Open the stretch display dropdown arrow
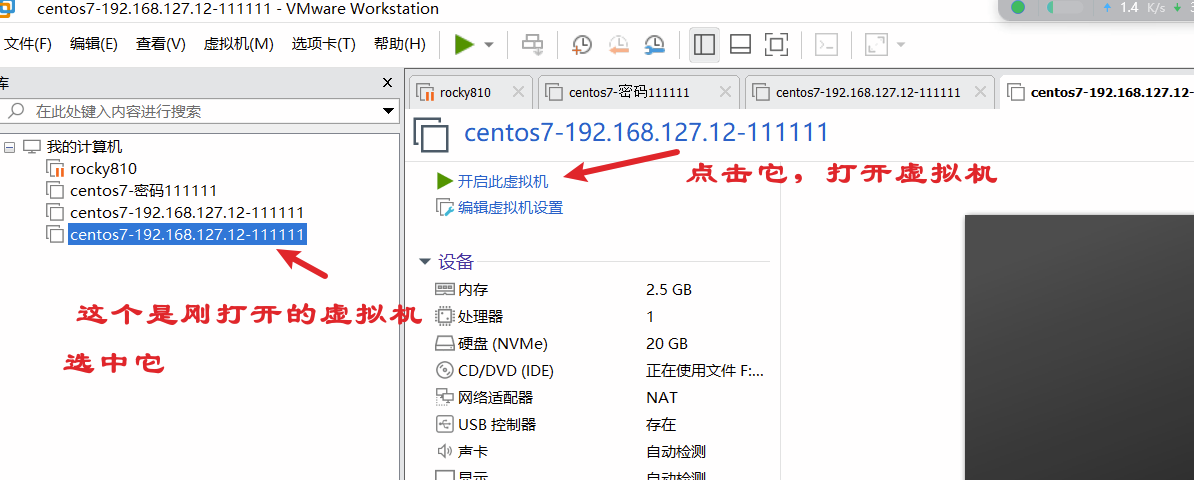Screen dimensions: 1194x480 pyautogui.click(x=901, y=45)
